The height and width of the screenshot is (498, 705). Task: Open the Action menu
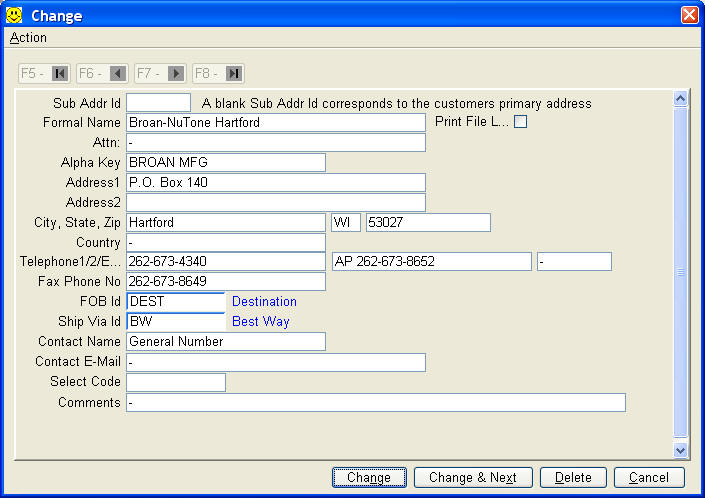click(28, 38)
